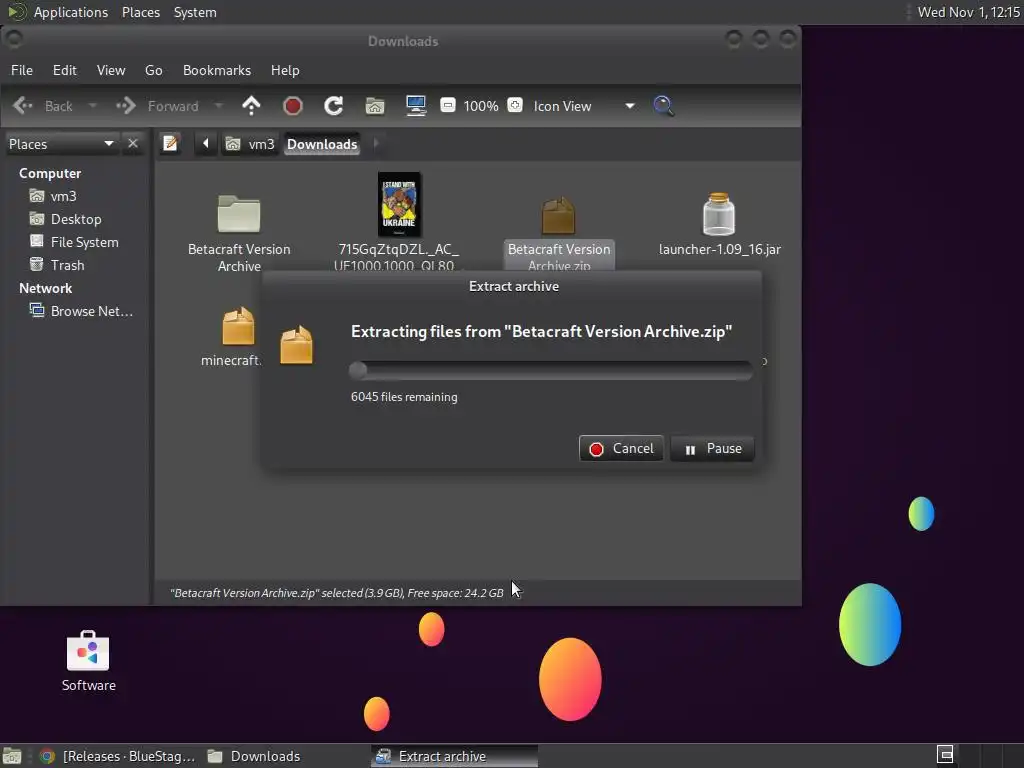This screenshot has height=768, width=1024.
Task: Open the Places panel menu
Action: 141,12
